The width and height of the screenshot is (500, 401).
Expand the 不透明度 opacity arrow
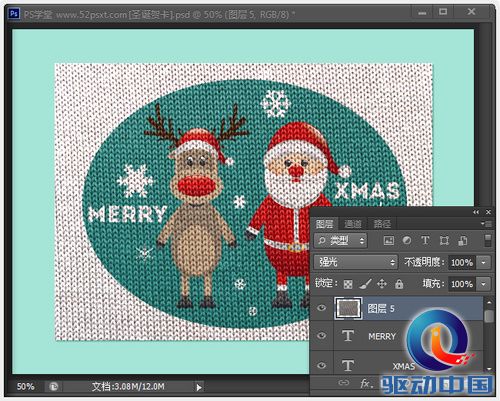484,263
